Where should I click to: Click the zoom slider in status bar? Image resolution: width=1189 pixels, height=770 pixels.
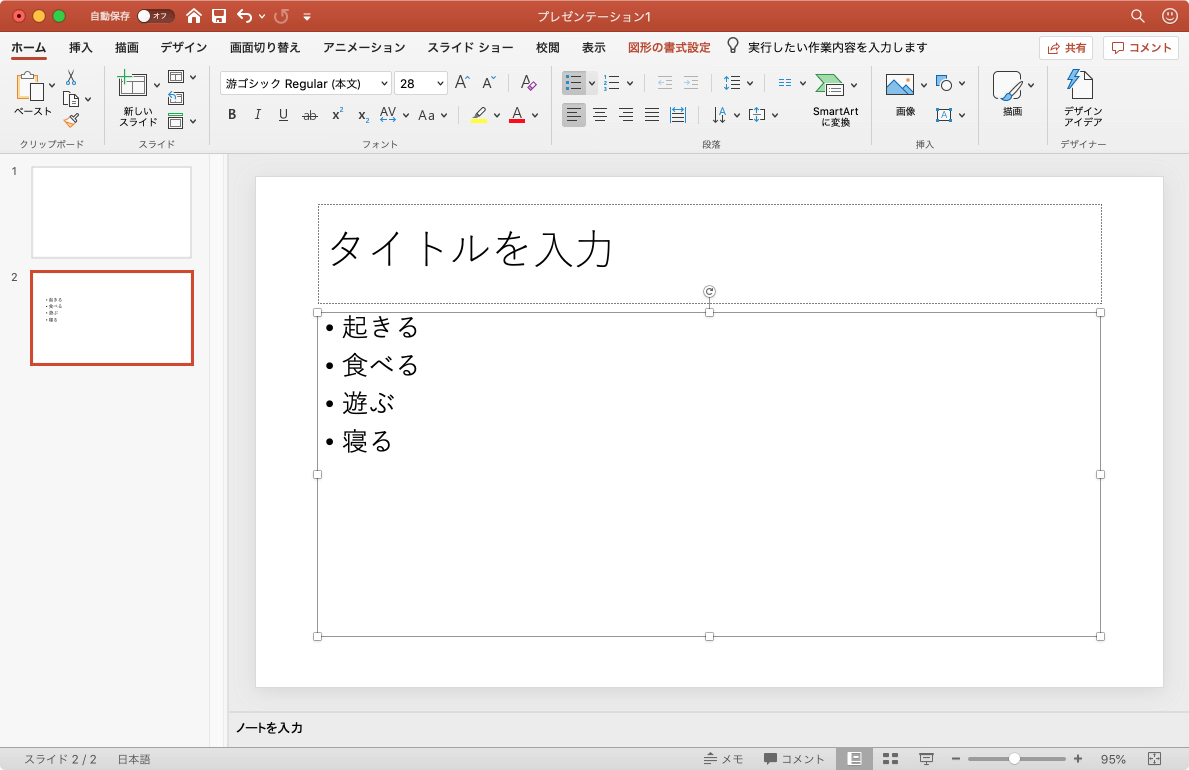pos(1014,759)
